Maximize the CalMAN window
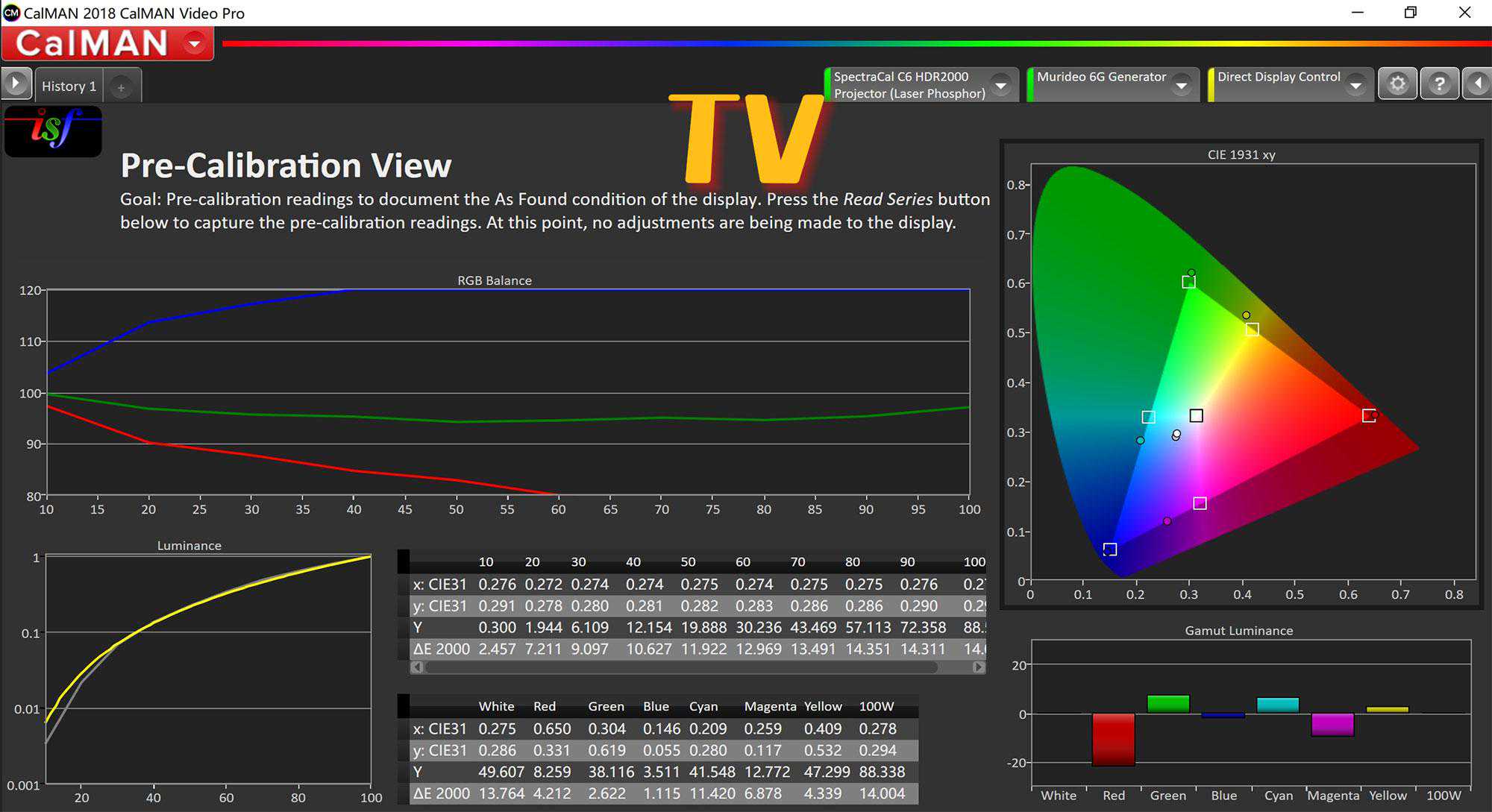Viewport: 1492px width, 812px height. (x=1410, y=13)
